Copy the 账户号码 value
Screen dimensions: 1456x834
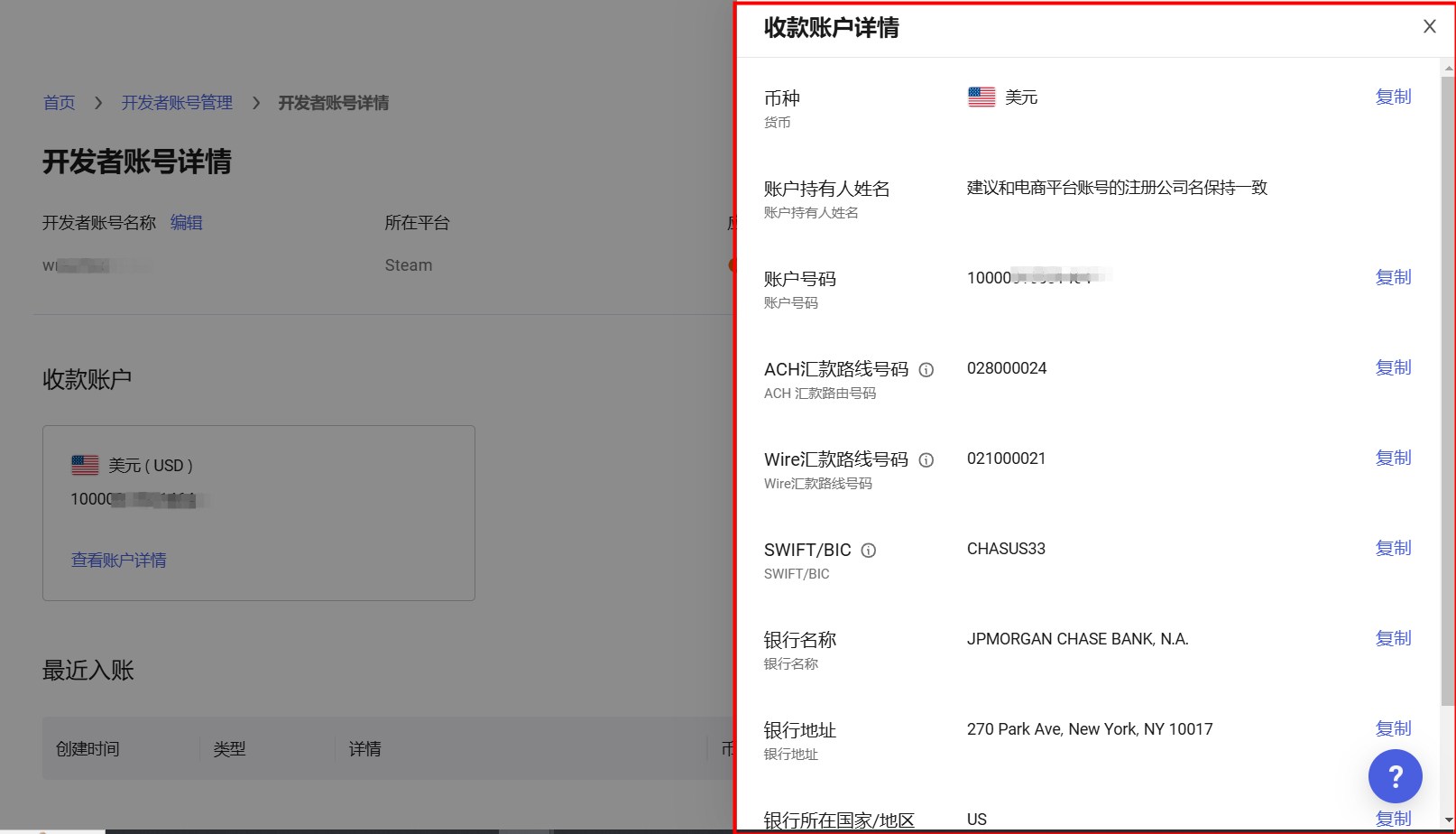point(1393,277)
